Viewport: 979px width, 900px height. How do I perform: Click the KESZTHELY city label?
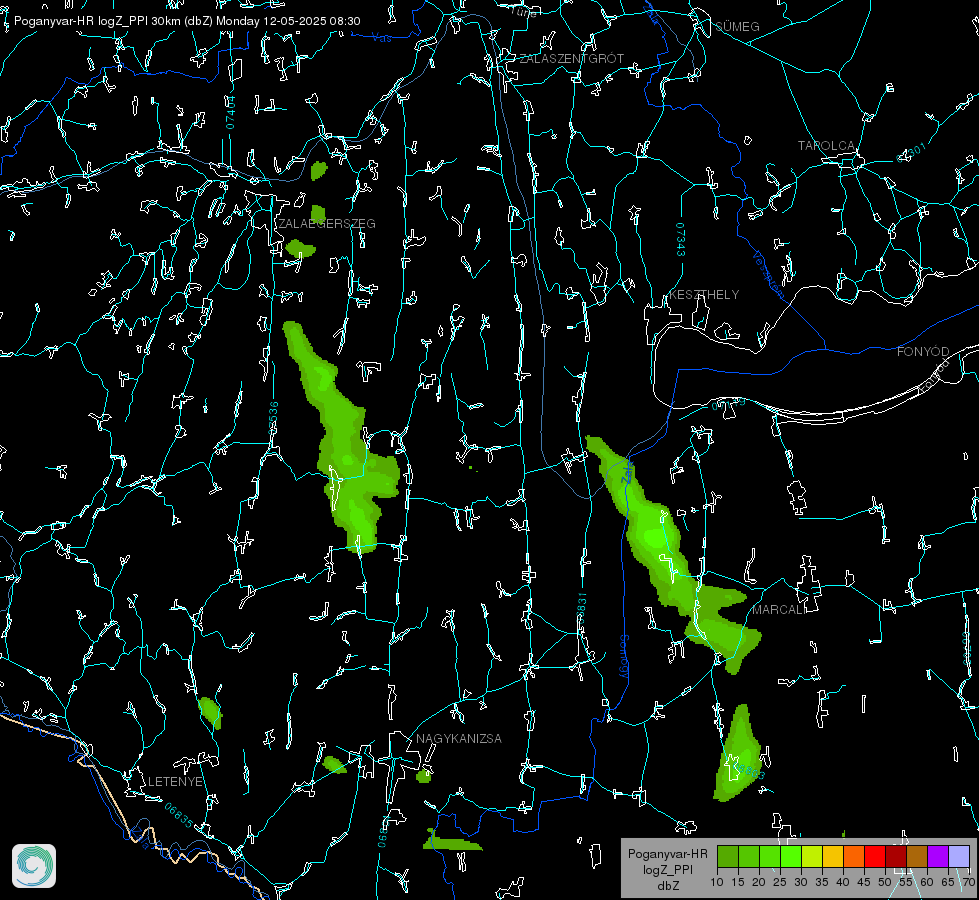coord(704,295)
